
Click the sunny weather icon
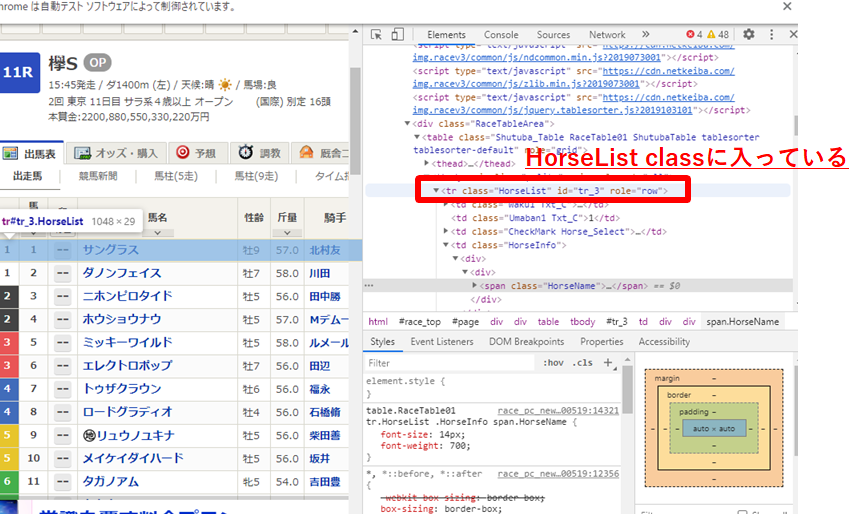tap(225, 85)
